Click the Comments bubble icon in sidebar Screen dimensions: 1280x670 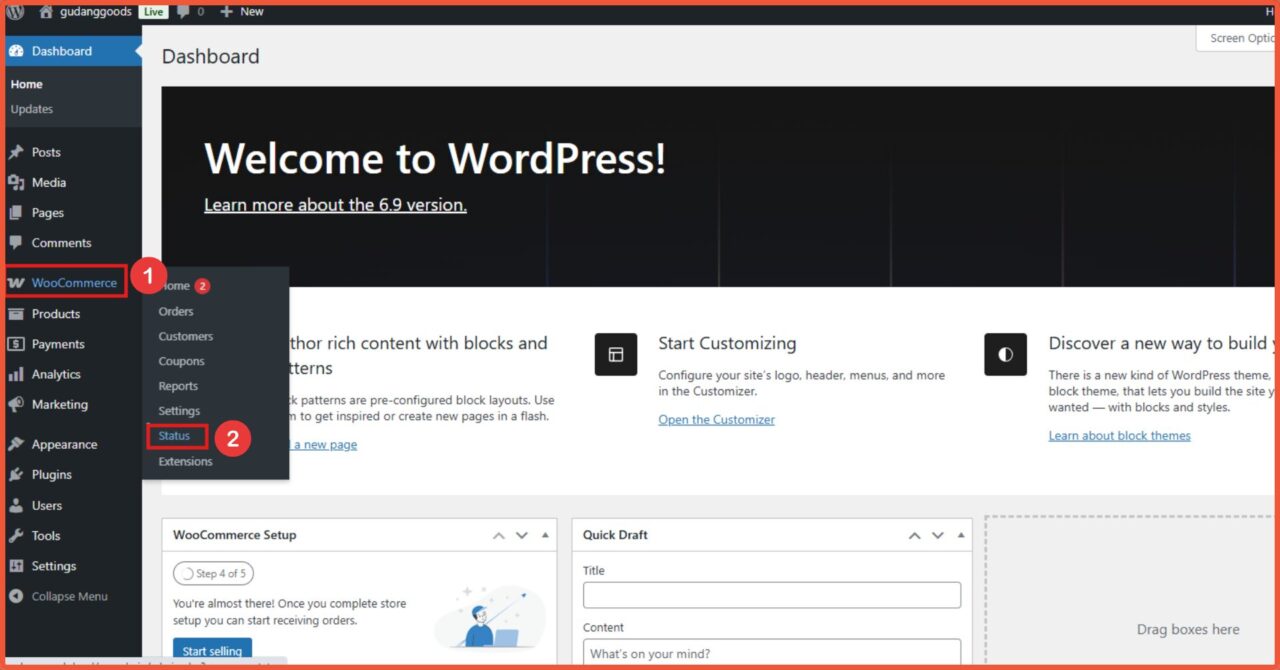(x=16, y=243)
